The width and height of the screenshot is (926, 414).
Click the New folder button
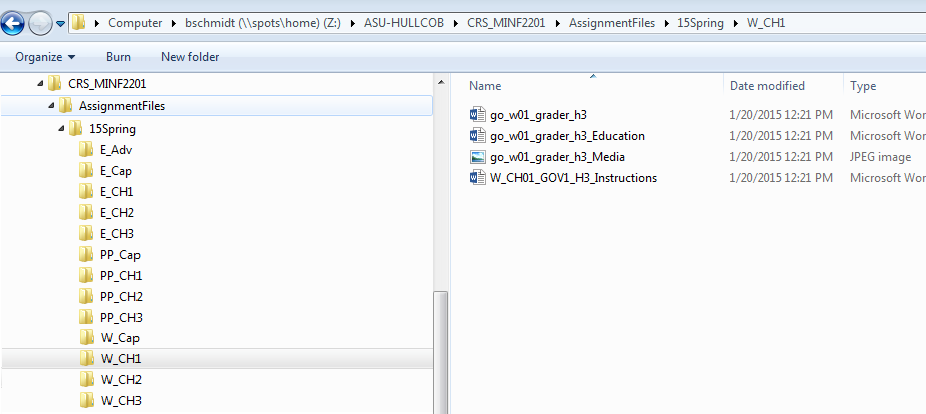click(190, 57)
